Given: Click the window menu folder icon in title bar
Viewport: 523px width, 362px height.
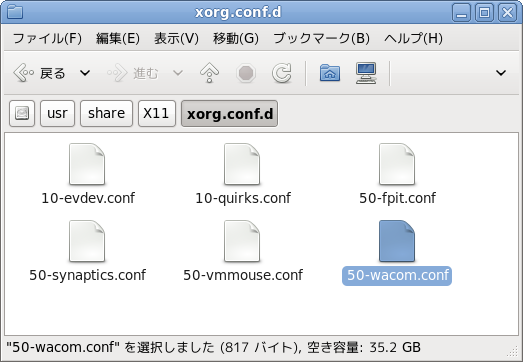Looking at the screenshot, I should [x=15, y=13].
